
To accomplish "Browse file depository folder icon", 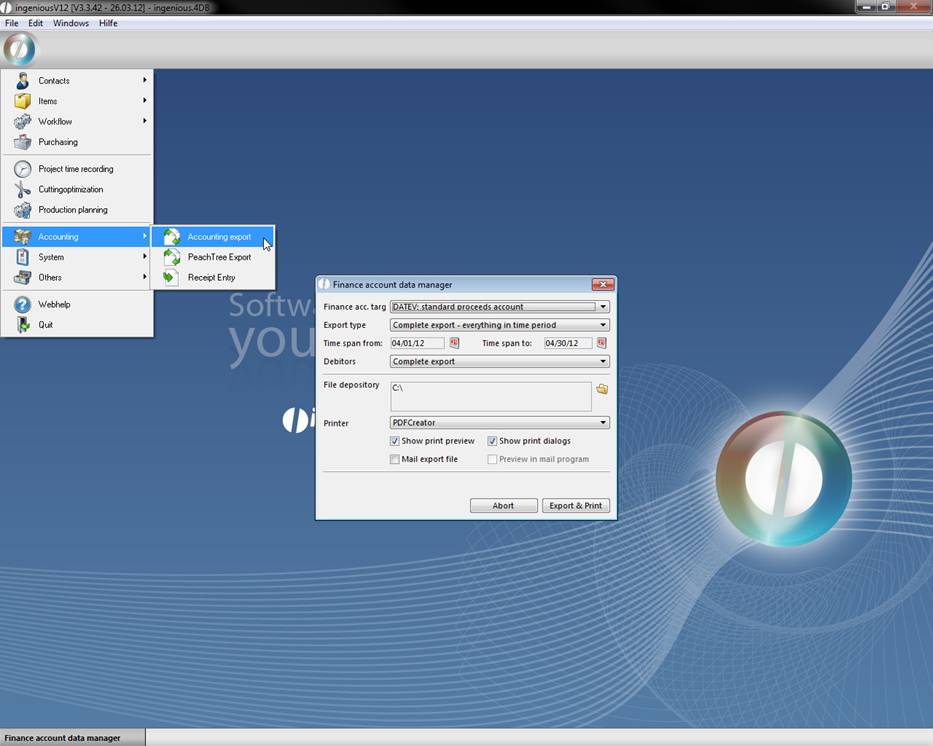I will 602,389.
